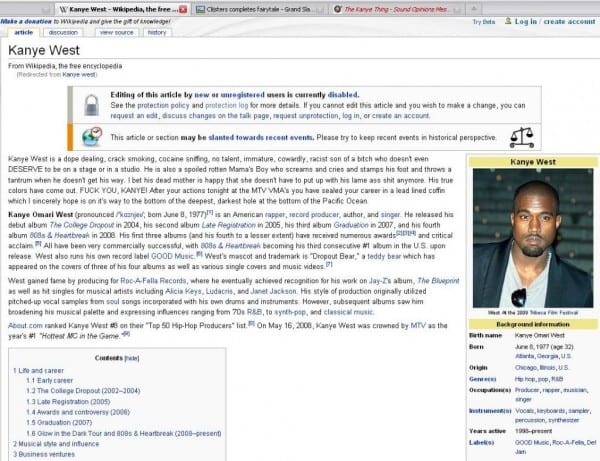The width and height of the screenshot is (600, 461).
Task: Open the Ludacris link
Action: coord(219,291)
